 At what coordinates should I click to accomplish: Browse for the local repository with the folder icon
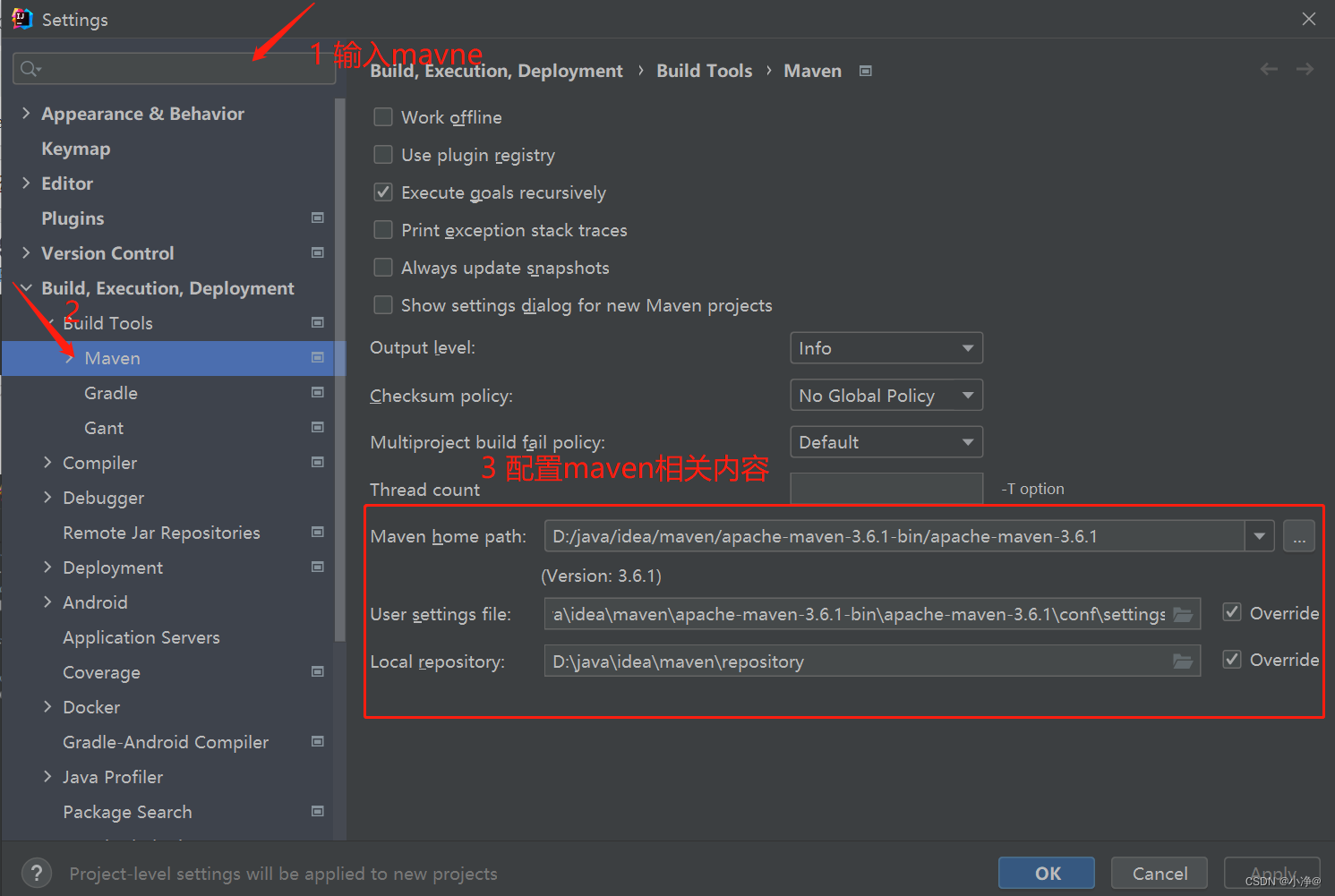coord(1183,661)
